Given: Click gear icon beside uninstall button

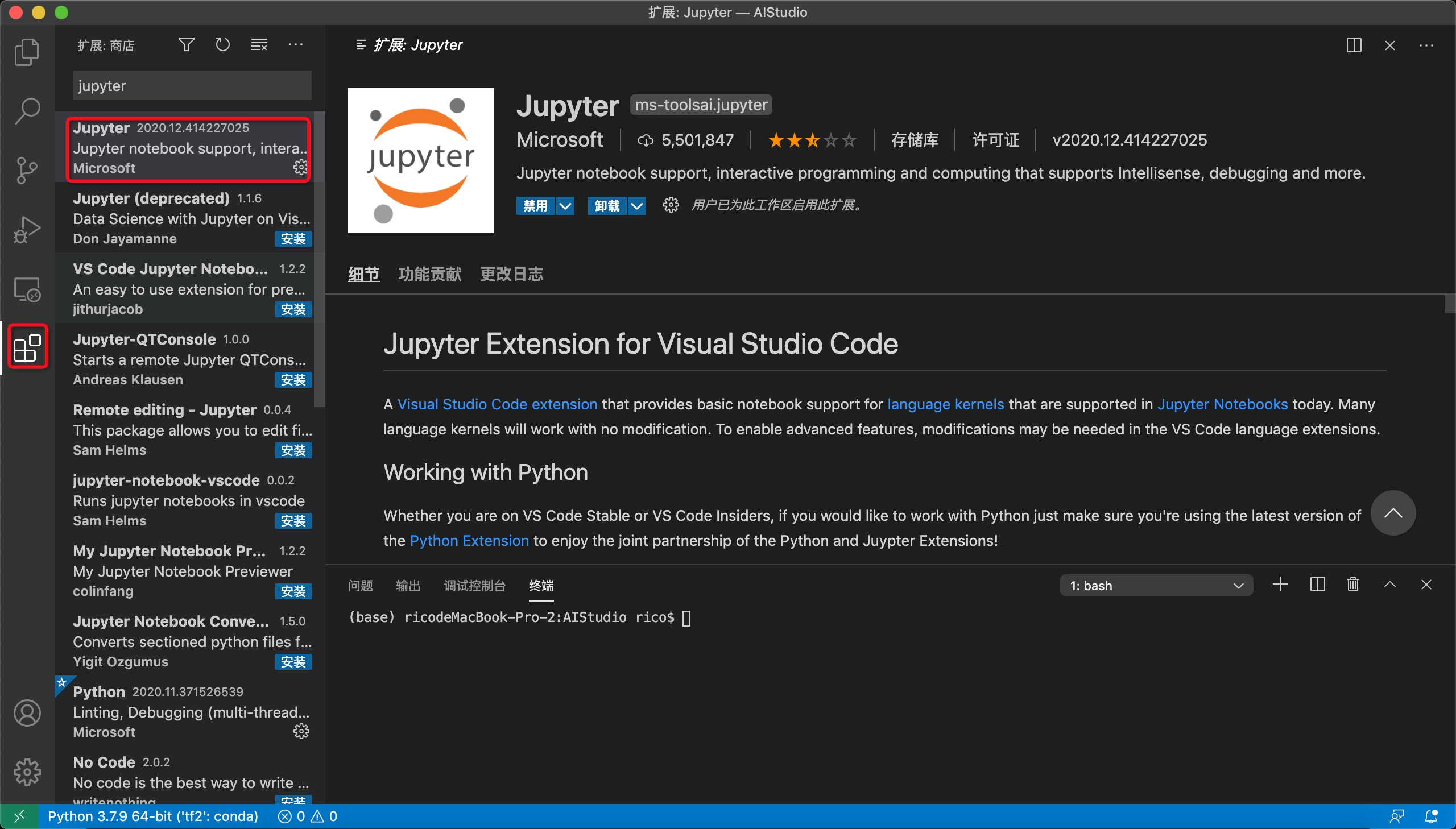Looking at the screenshot, I should [x=671, y=205].
